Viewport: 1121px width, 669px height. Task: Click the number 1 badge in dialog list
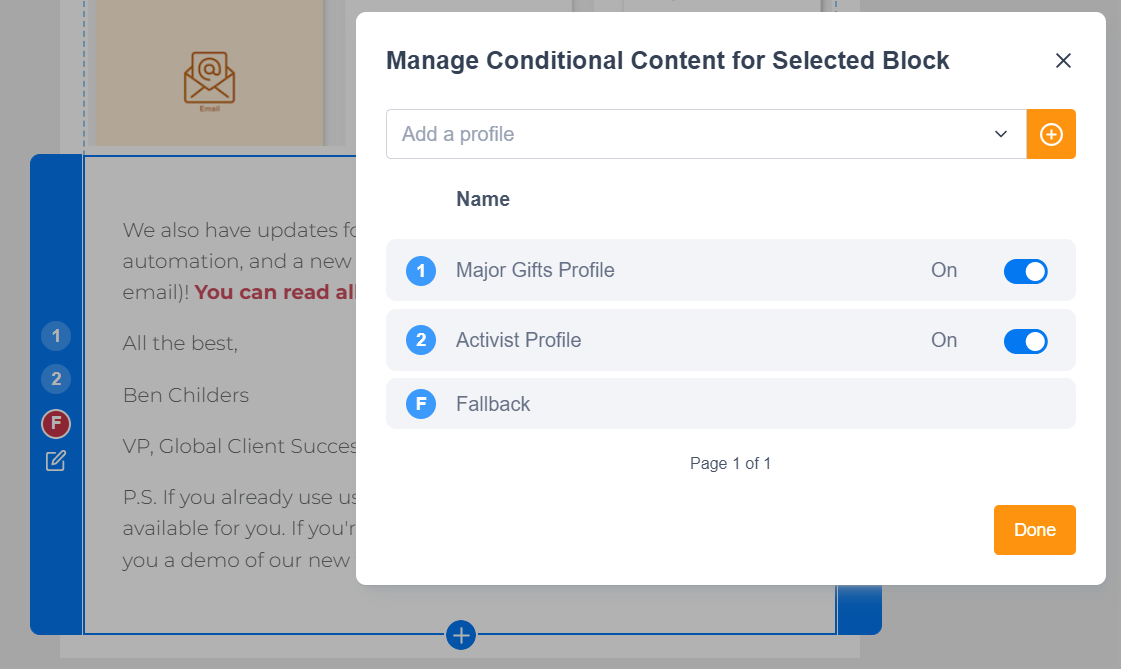[x=421, y=270]
